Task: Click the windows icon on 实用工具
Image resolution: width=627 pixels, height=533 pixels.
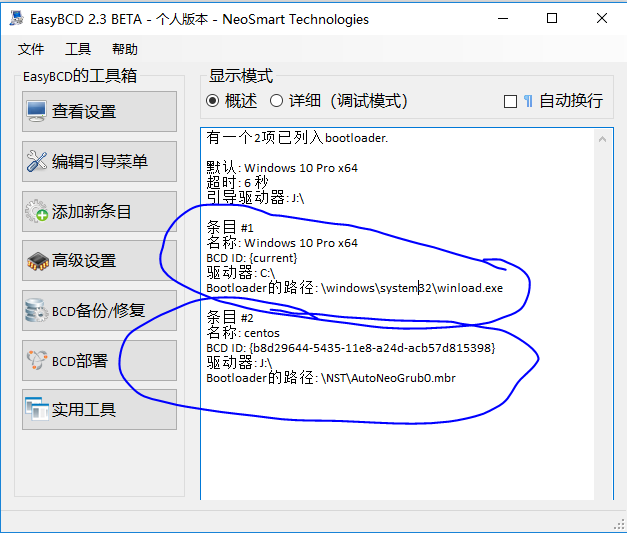Action: pos(36,409)
